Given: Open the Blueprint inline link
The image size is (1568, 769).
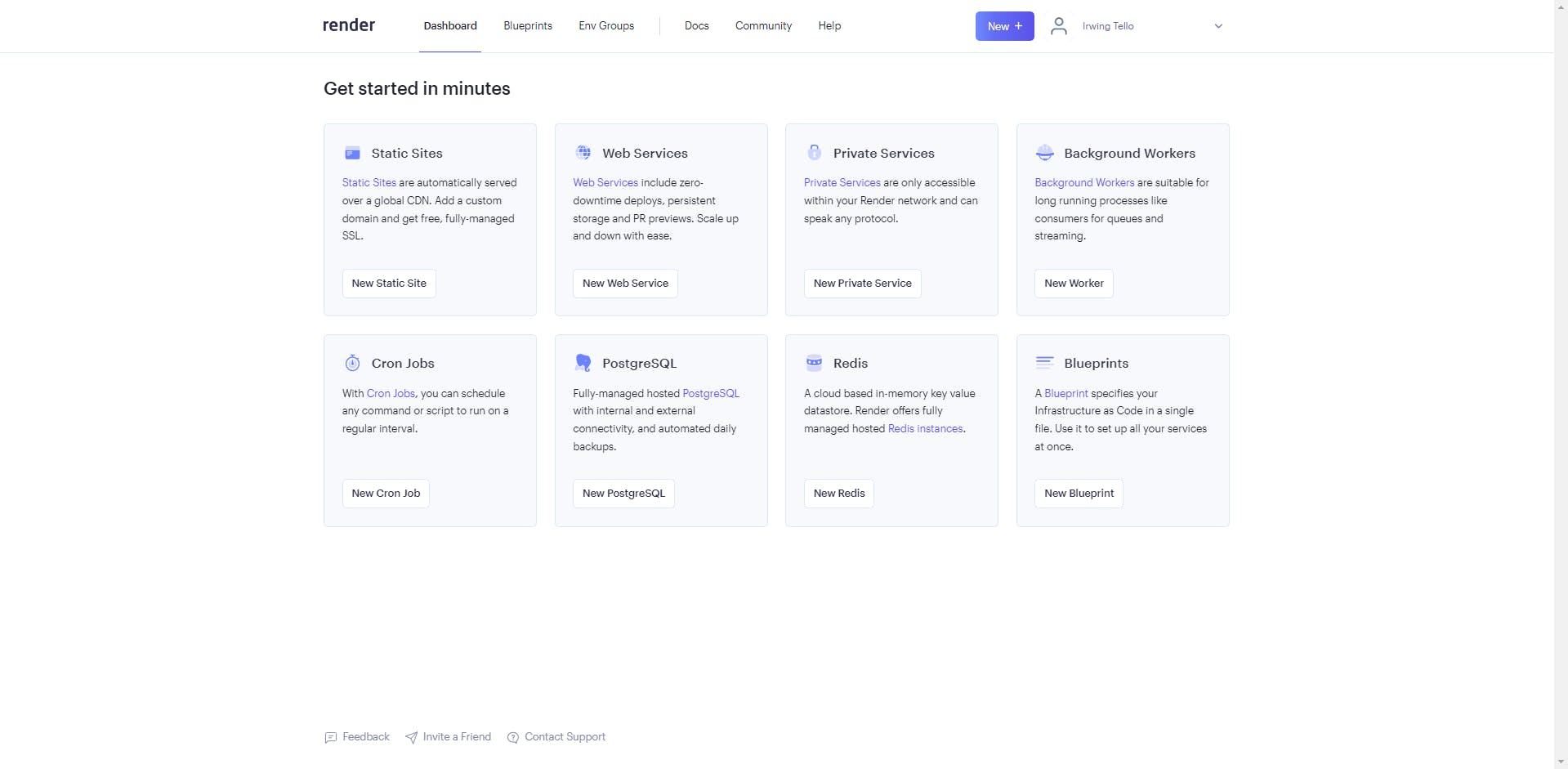Looking at the screenshot, I should point(1066,393).
